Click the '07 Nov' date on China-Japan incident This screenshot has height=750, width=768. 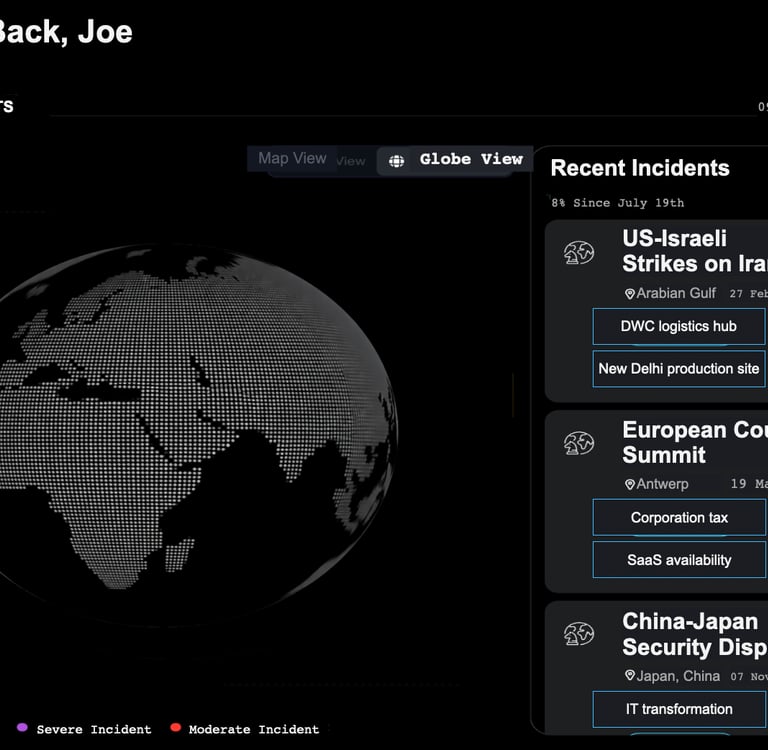click(x=749, y=677)
